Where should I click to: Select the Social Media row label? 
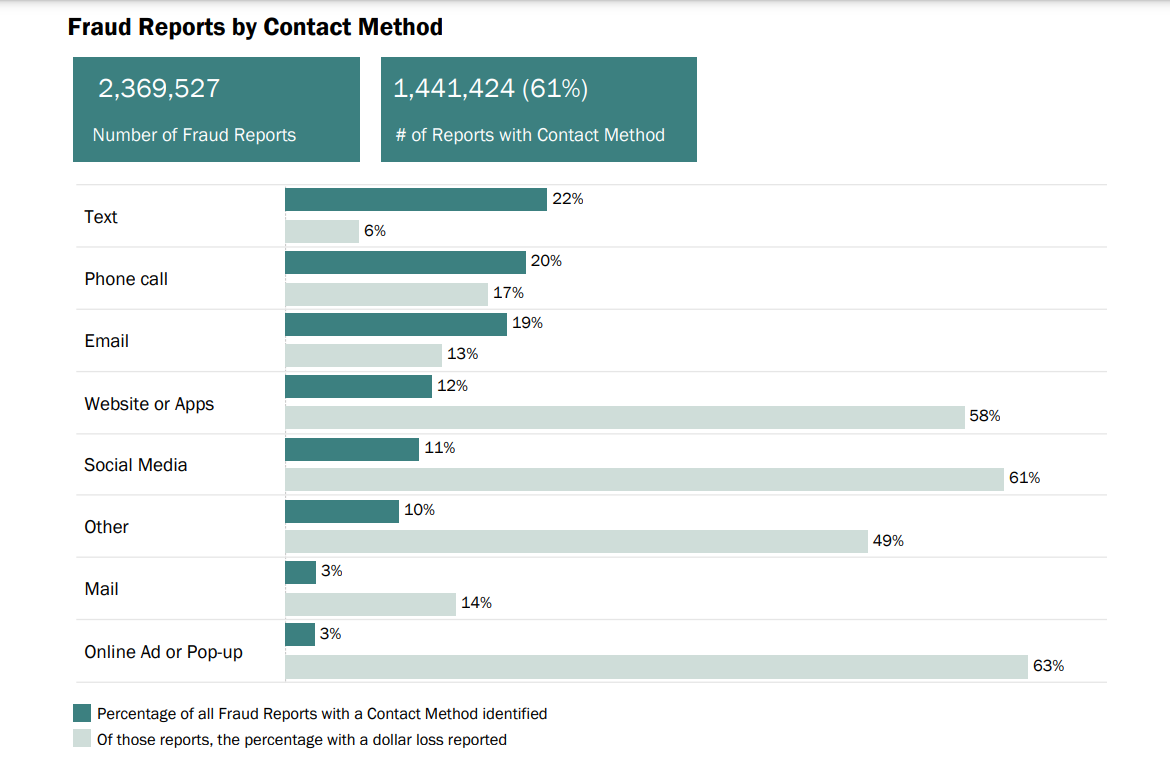coord(136,465)
